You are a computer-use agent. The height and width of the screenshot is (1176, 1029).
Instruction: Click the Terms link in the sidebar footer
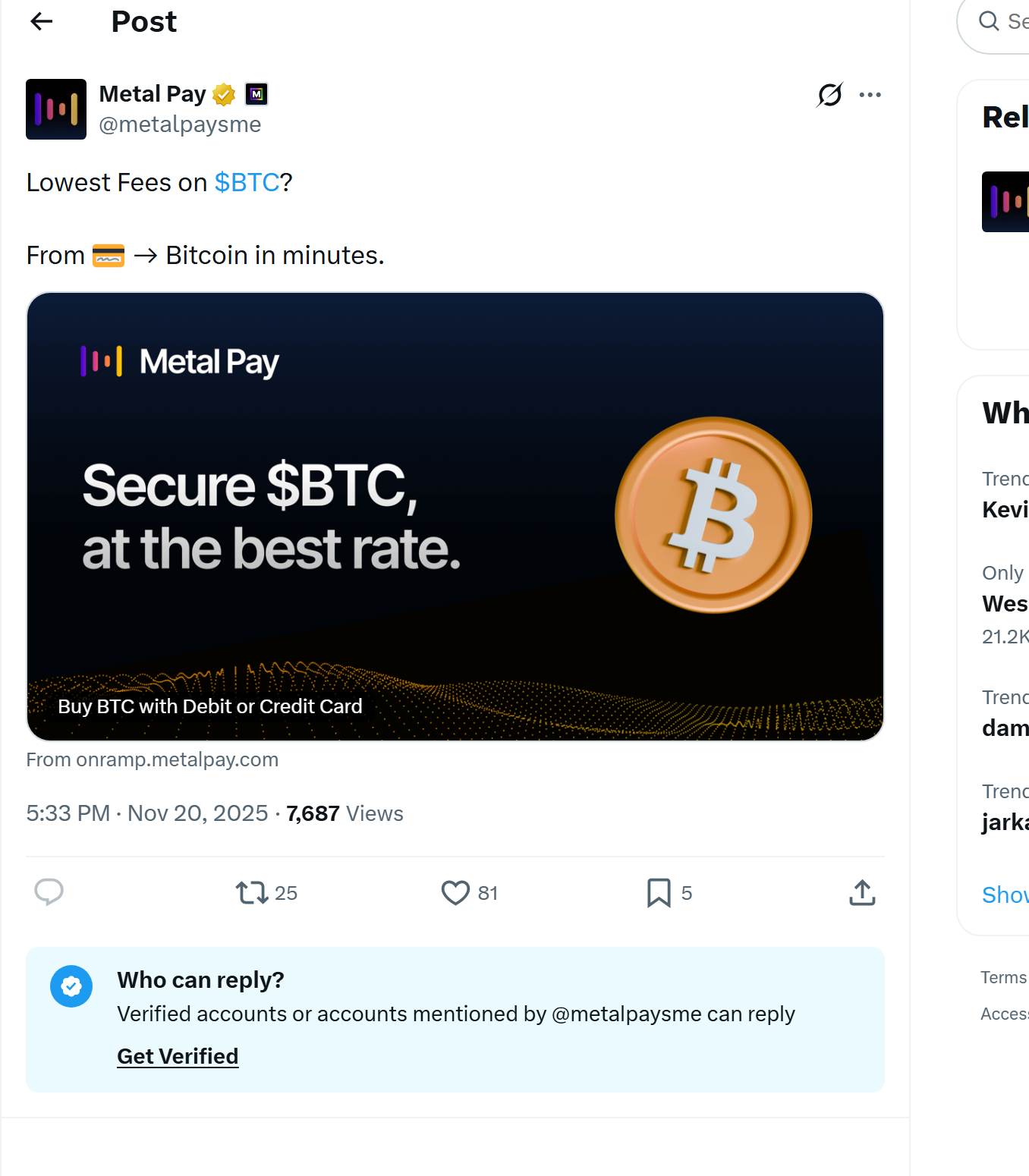coord(1002,977)
